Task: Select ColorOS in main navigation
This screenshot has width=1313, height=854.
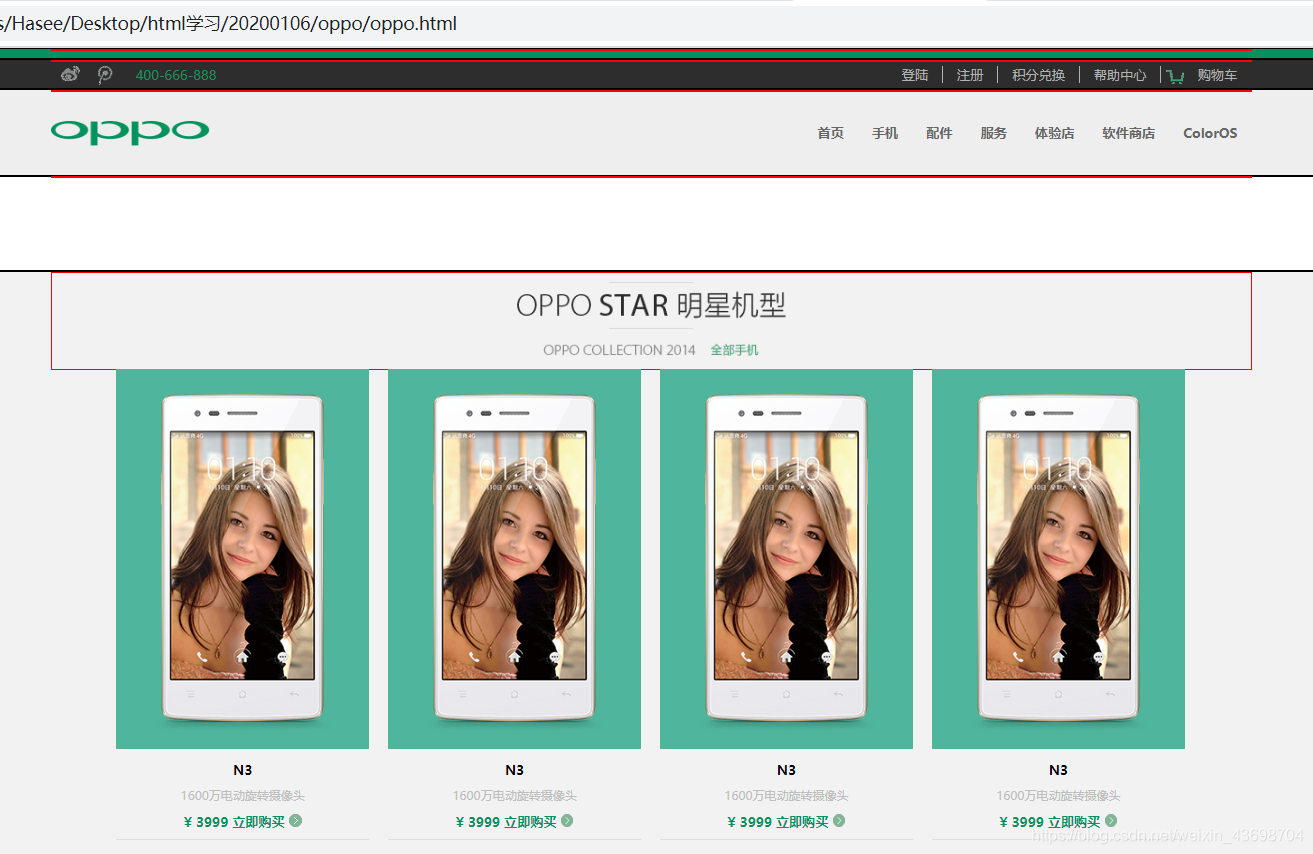Action: coord(1210,133)
